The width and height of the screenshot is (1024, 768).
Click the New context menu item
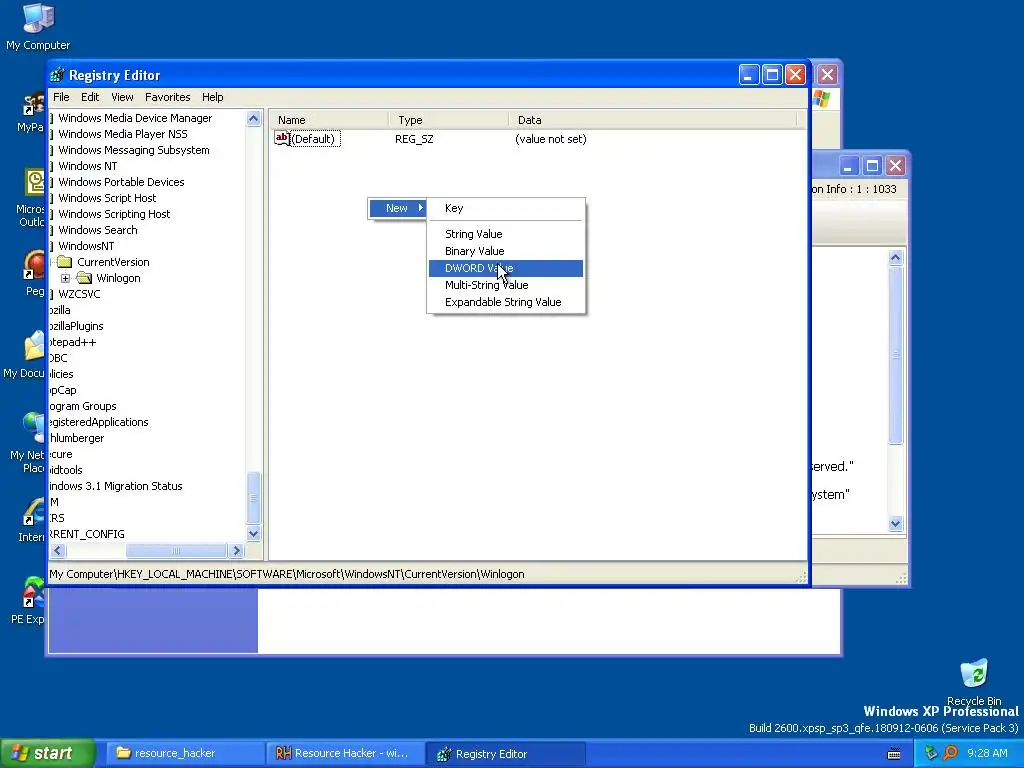click(x=397, y=208)
